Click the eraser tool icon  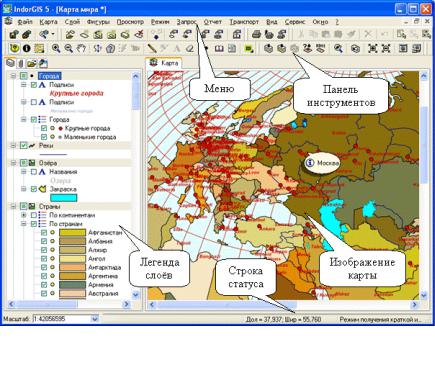coord(190,49)
